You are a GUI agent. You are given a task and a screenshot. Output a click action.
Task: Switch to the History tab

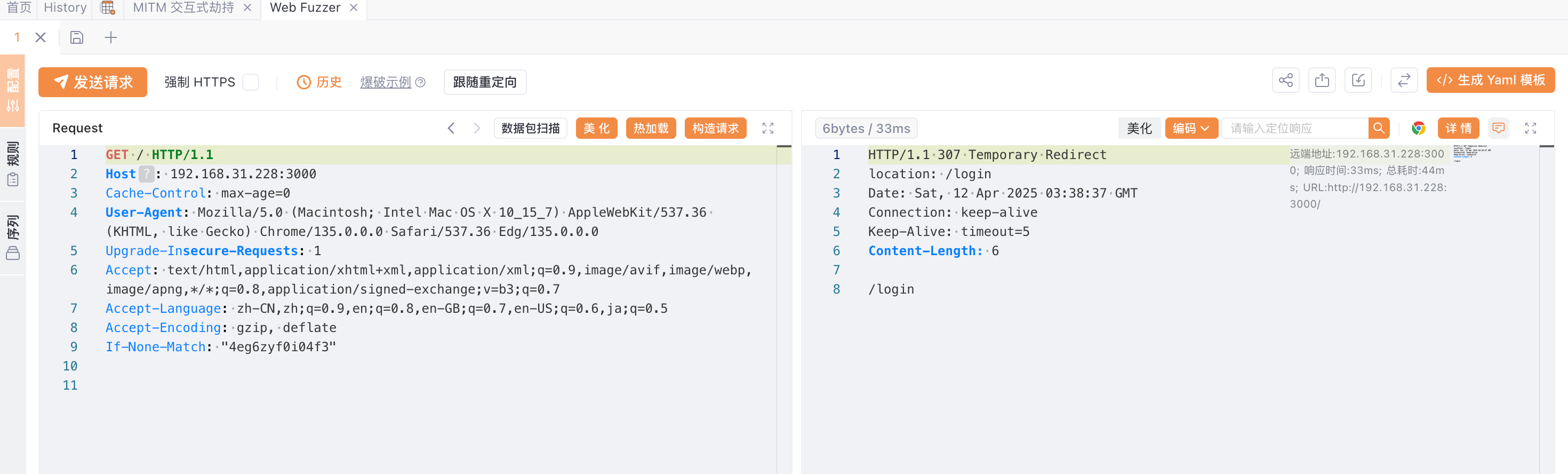(65, 8)
